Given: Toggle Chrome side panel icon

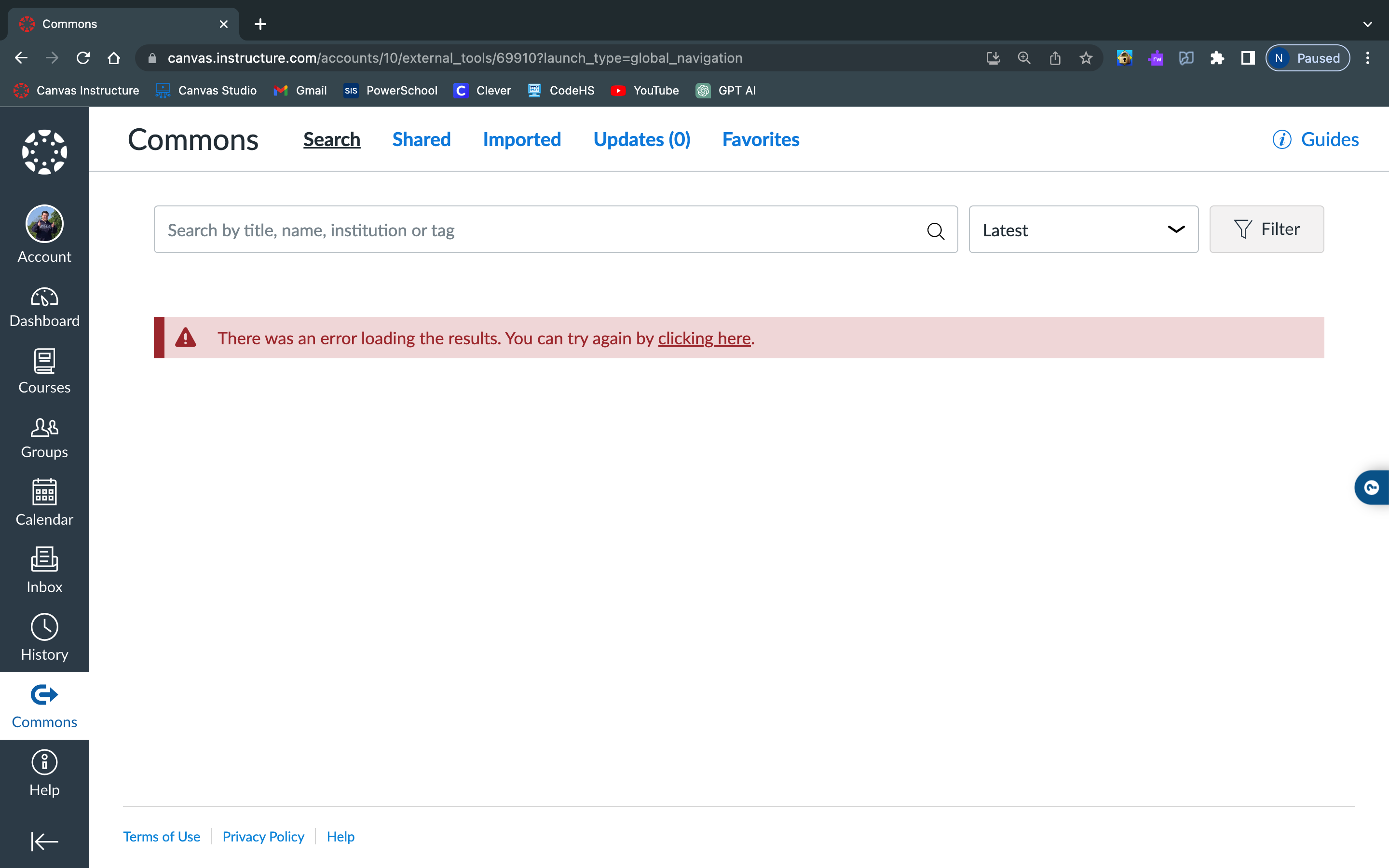Looking at the screenshot, I should pos(1247,58).
